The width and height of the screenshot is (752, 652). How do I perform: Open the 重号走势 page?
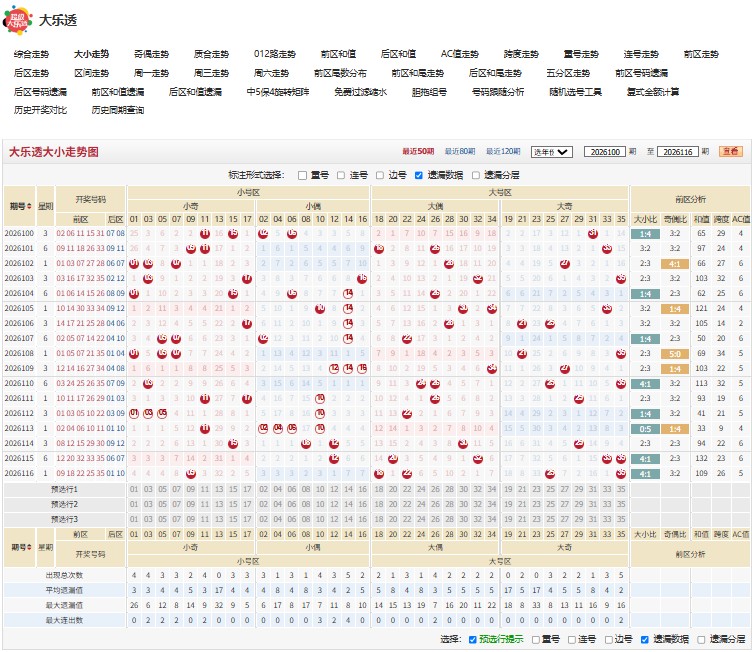pos(581,54)
